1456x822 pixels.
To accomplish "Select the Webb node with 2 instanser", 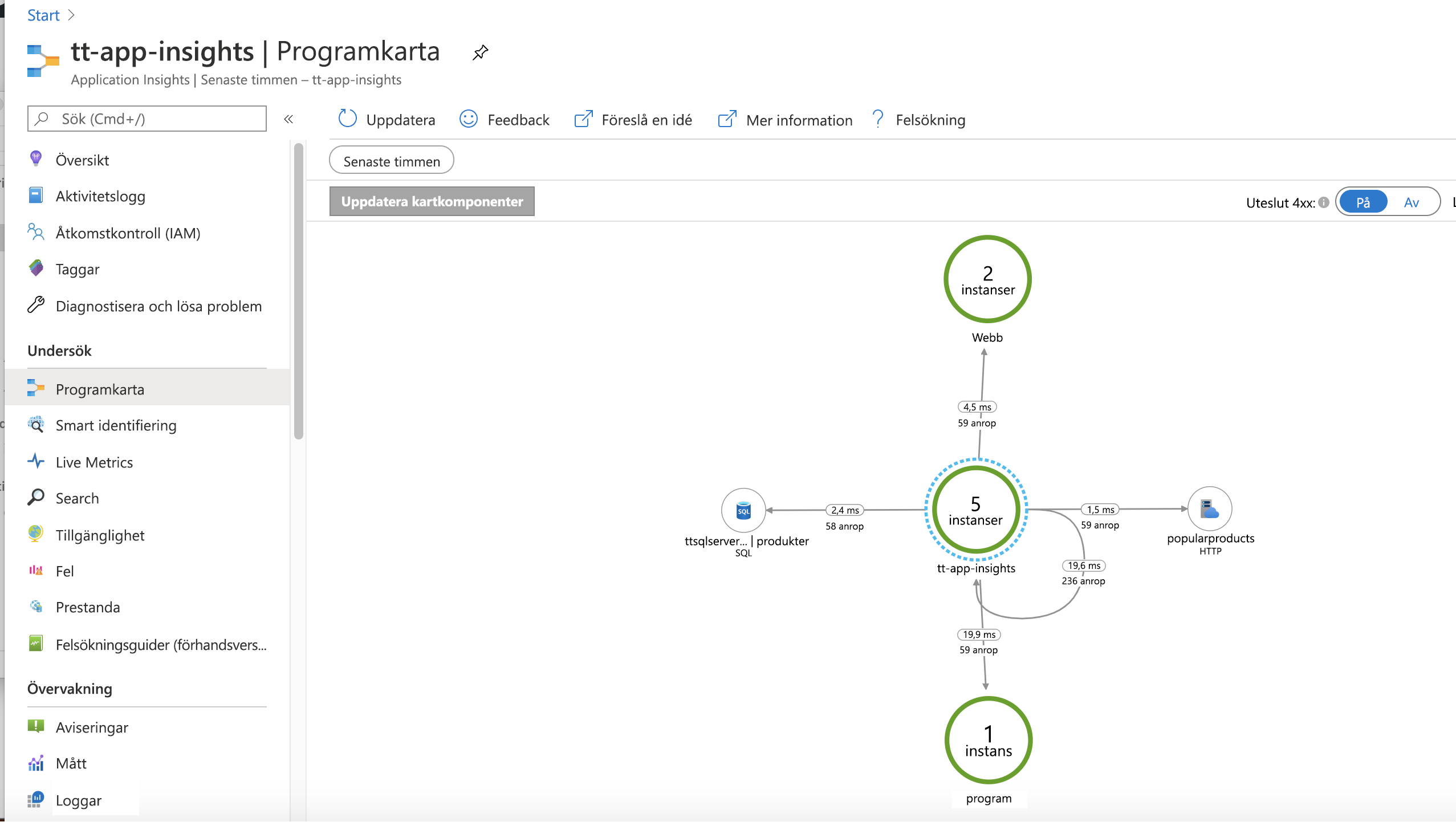I will [987, 279].
